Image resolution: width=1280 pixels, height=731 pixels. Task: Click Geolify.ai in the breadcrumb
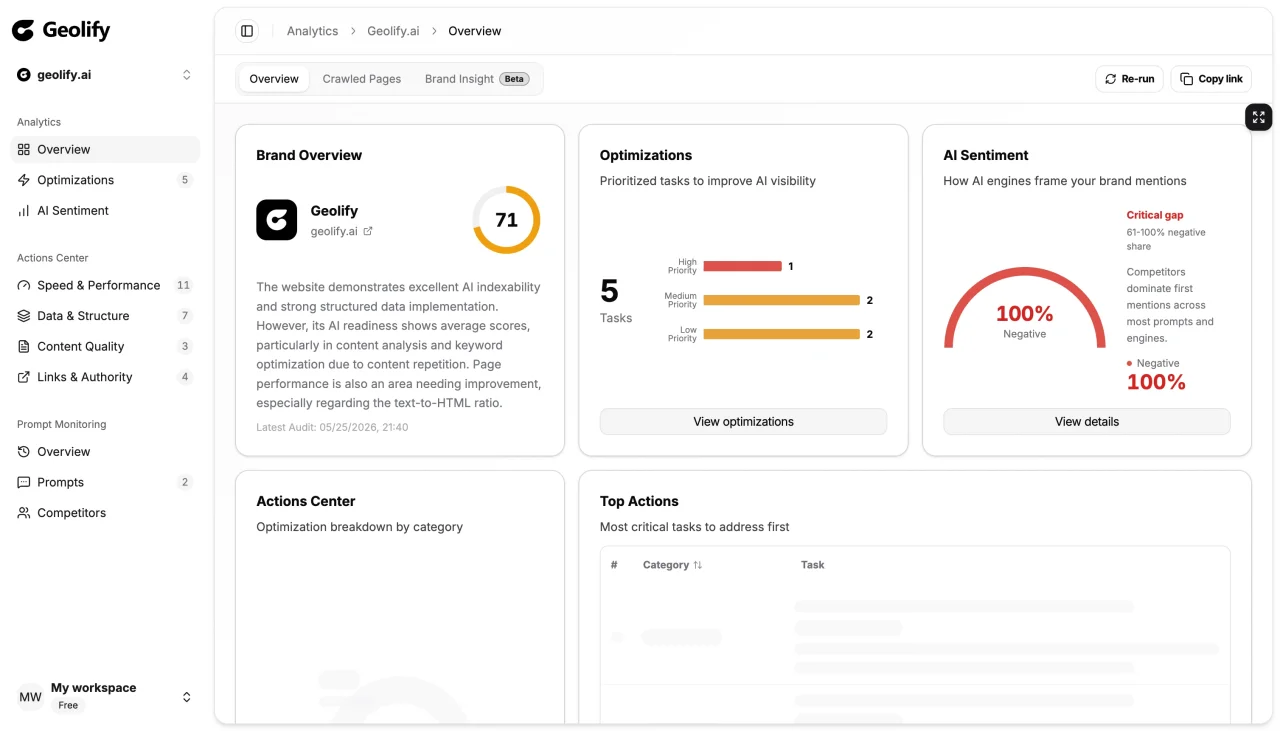click(393, 31)
